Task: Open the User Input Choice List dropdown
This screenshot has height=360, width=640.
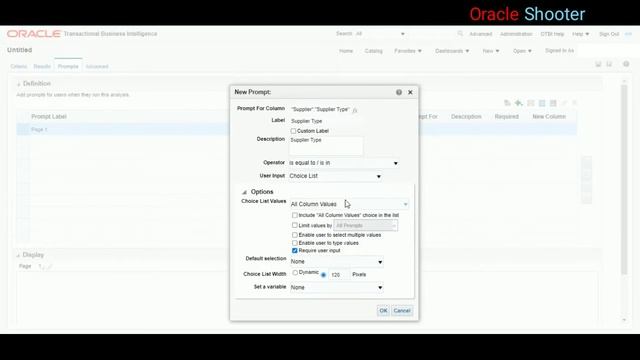Action: tap(335, 176)
